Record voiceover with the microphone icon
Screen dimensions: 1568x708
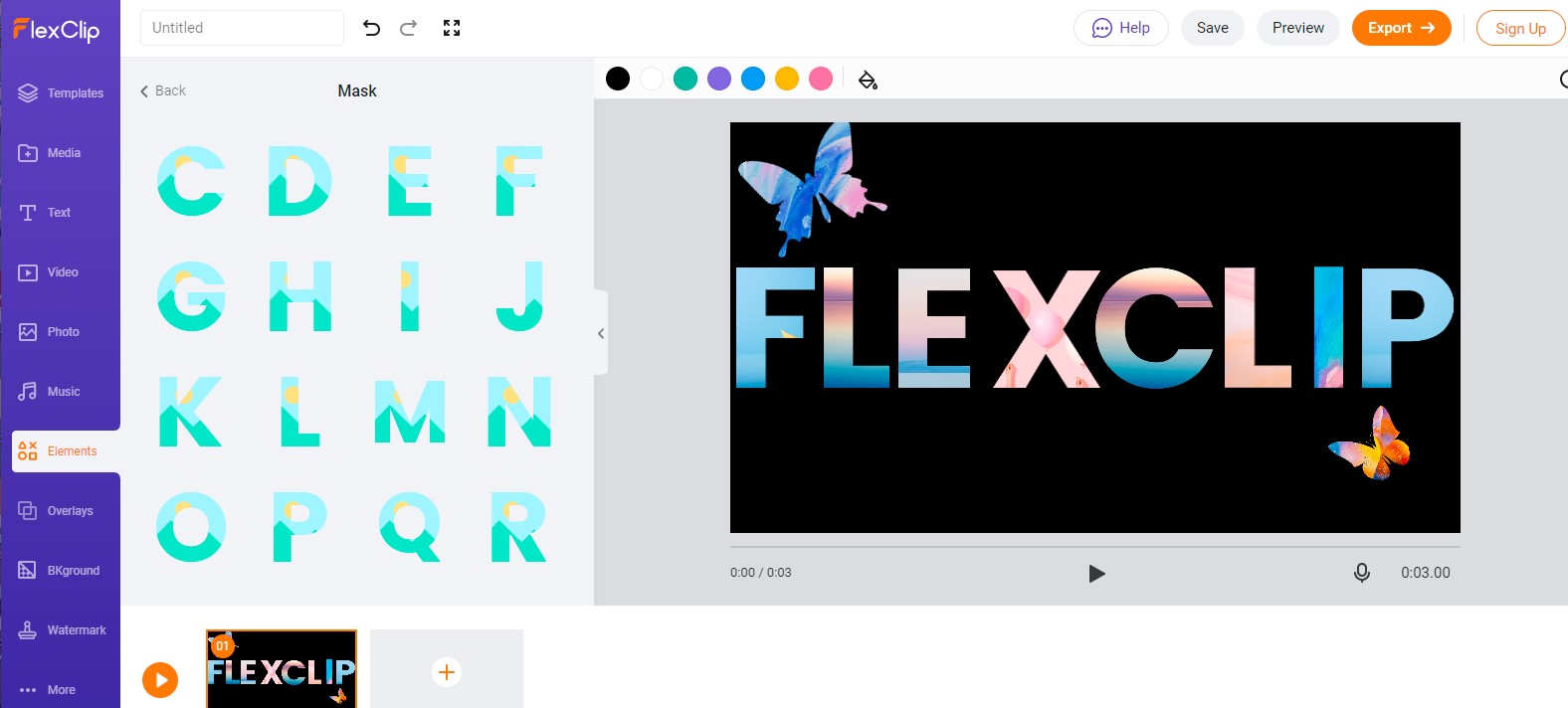(x=1362, y=573)
